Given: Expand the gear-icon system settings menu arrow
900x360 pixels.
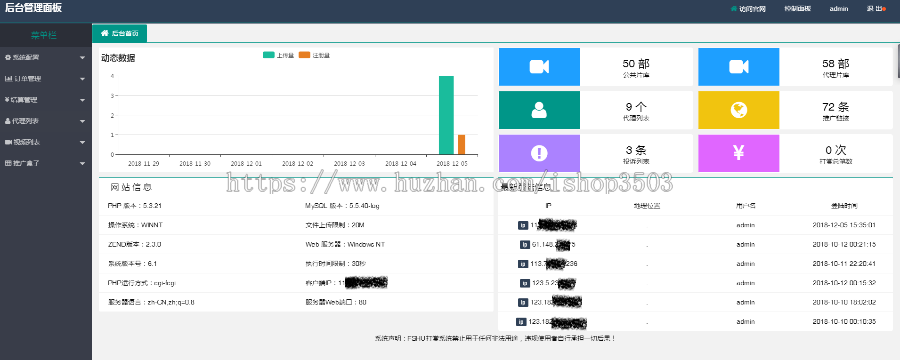Looking at the screenshot, I should 83,58.
